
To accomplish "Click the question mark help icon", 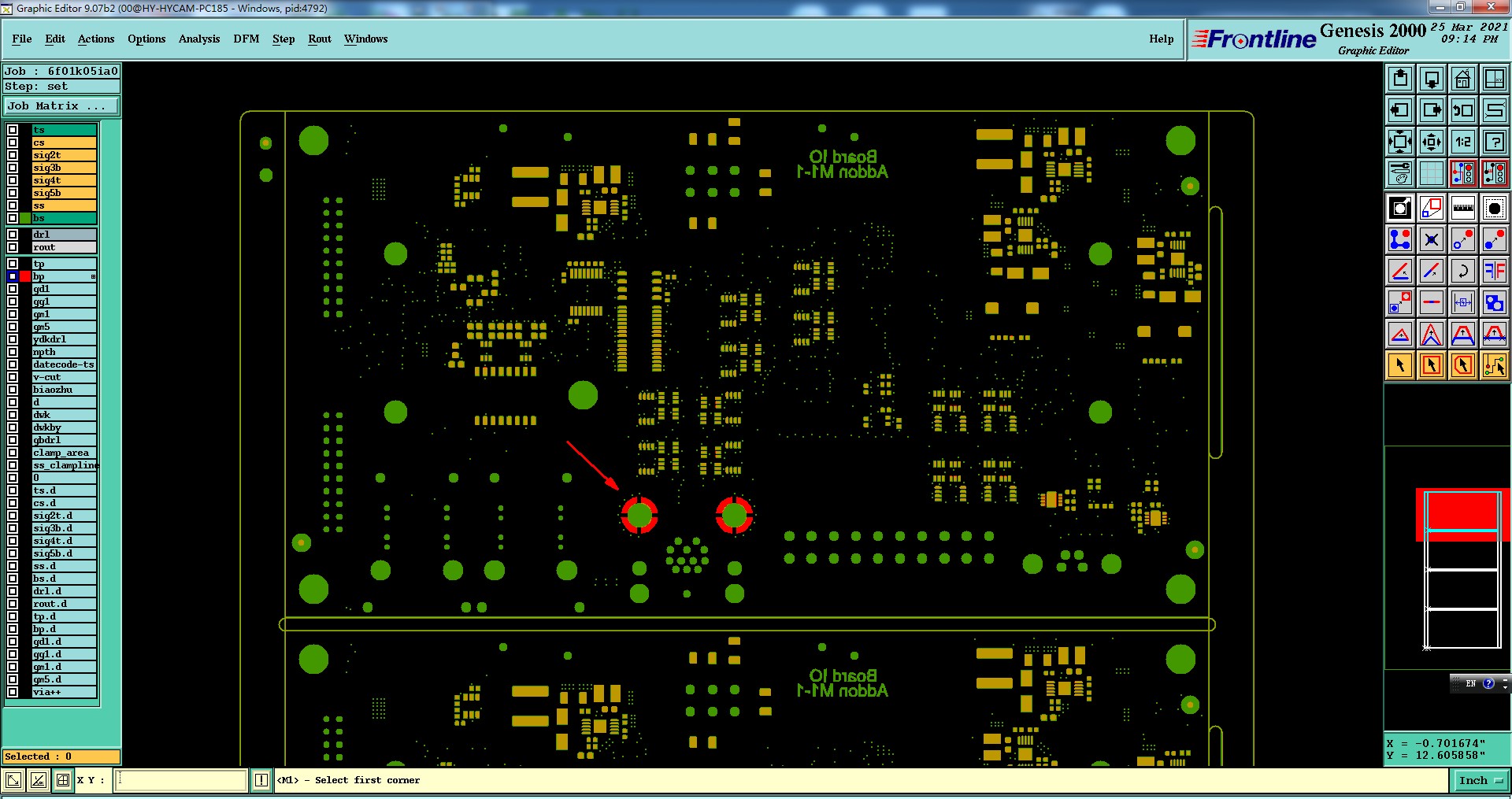I will [1495, 142].
